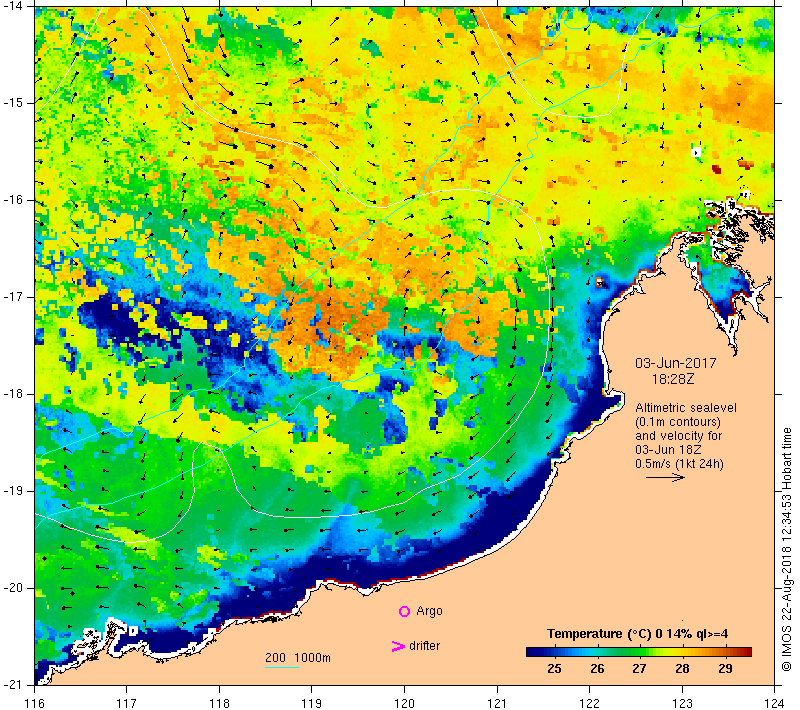Click the '119' longitude axis label

click(312, 703)
